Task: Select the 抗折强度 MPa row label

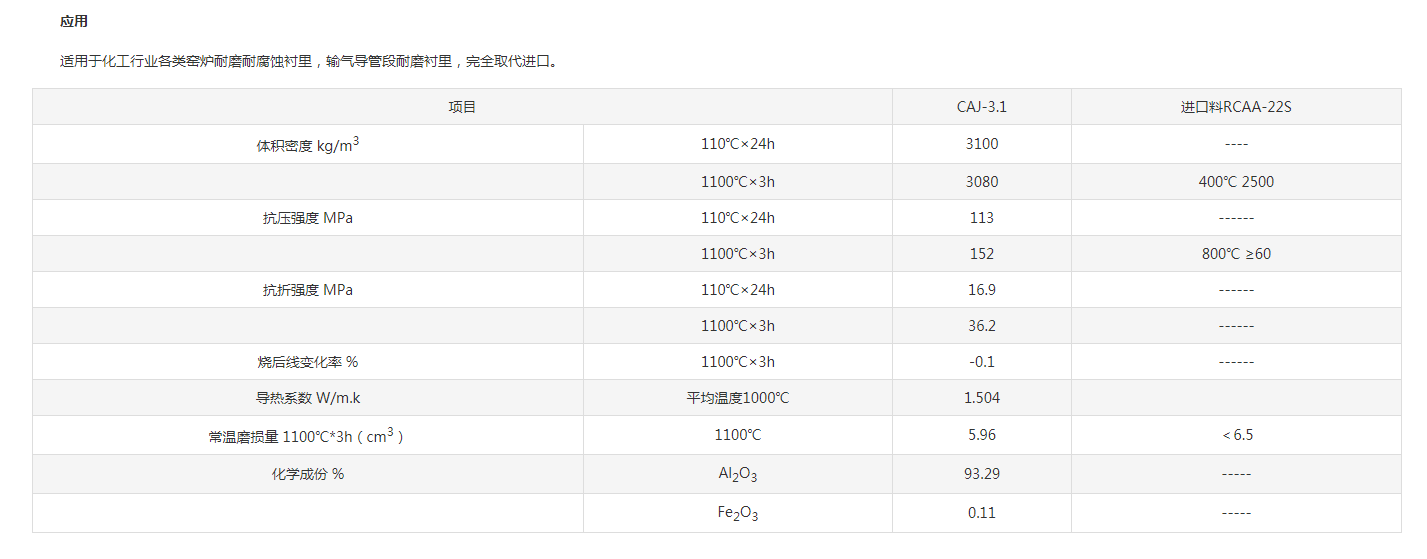Action: click(308, 290)
